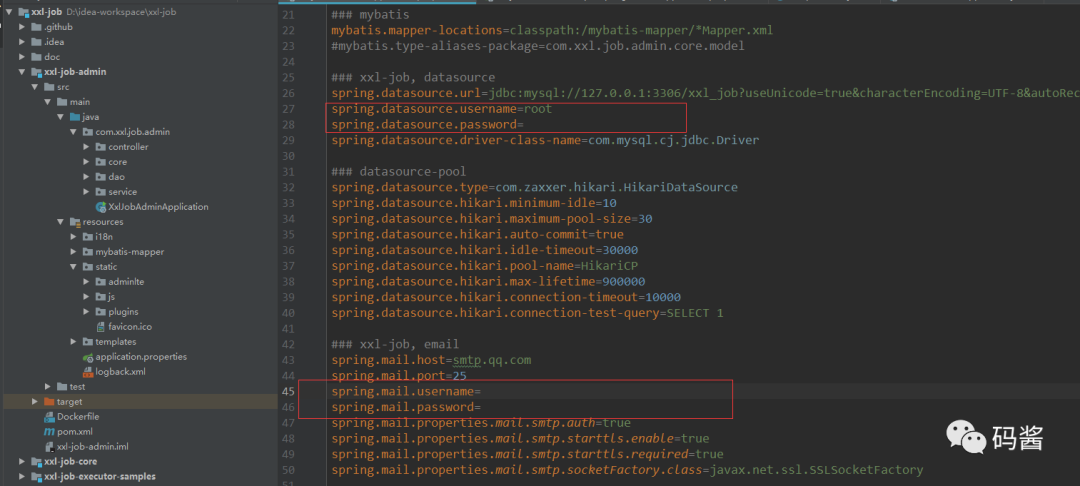Click the 'spring.datasource.password=' line
The width and height of the screenshot is (1080, 486).
(427, 125)
